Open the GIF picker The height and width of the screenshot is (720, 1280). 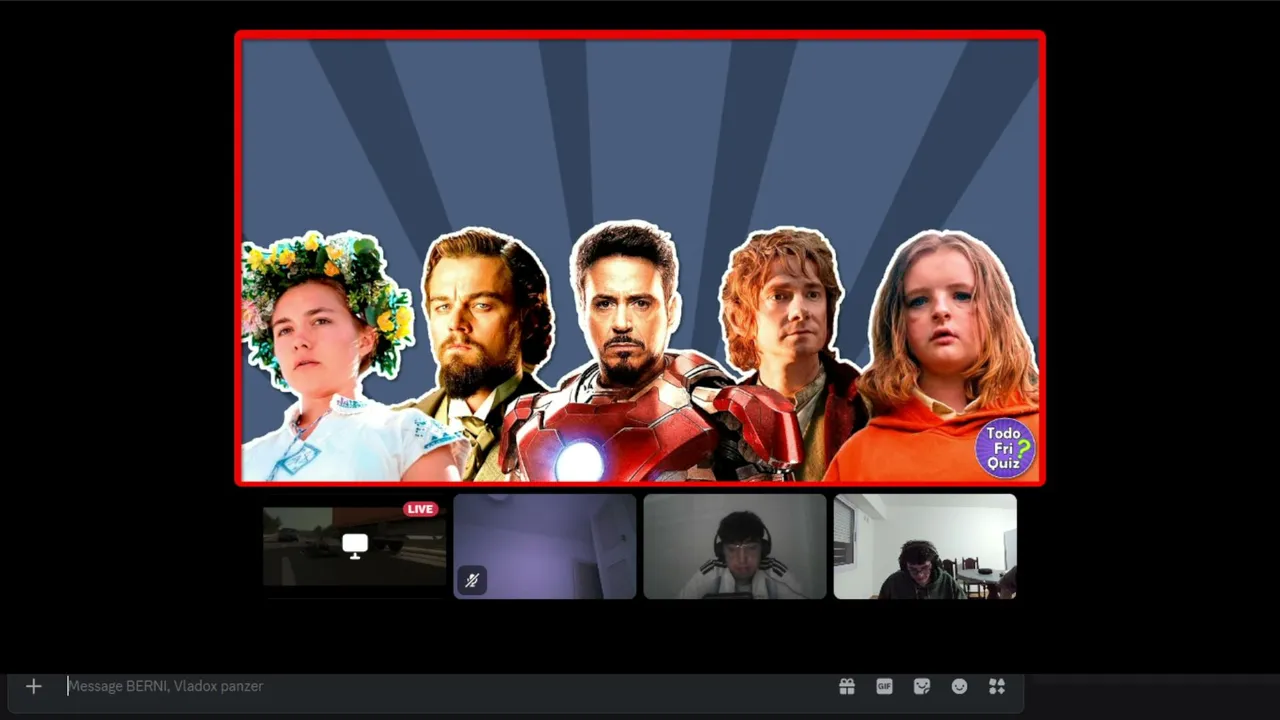[884, 686]
